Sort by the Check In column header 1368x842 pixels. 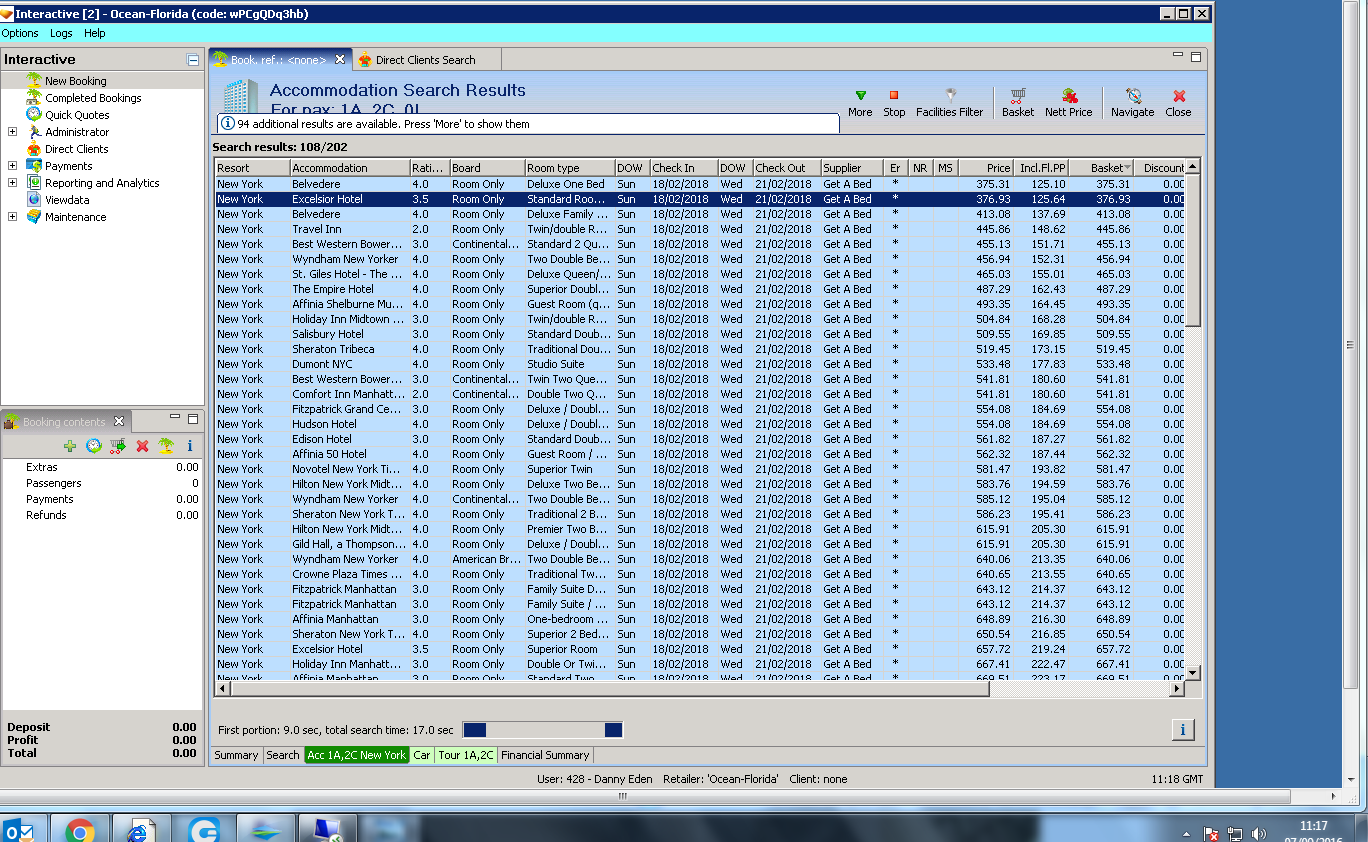coord(683,168)
